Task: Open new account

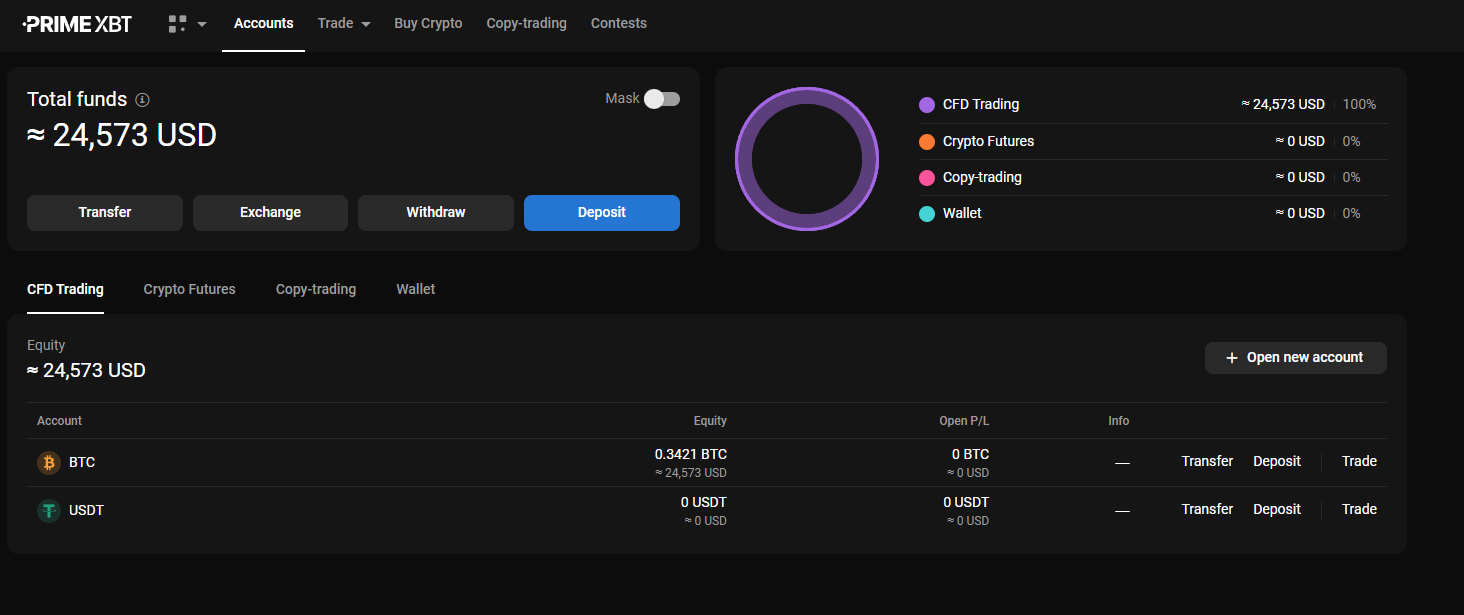Action: pos(1295,357)
